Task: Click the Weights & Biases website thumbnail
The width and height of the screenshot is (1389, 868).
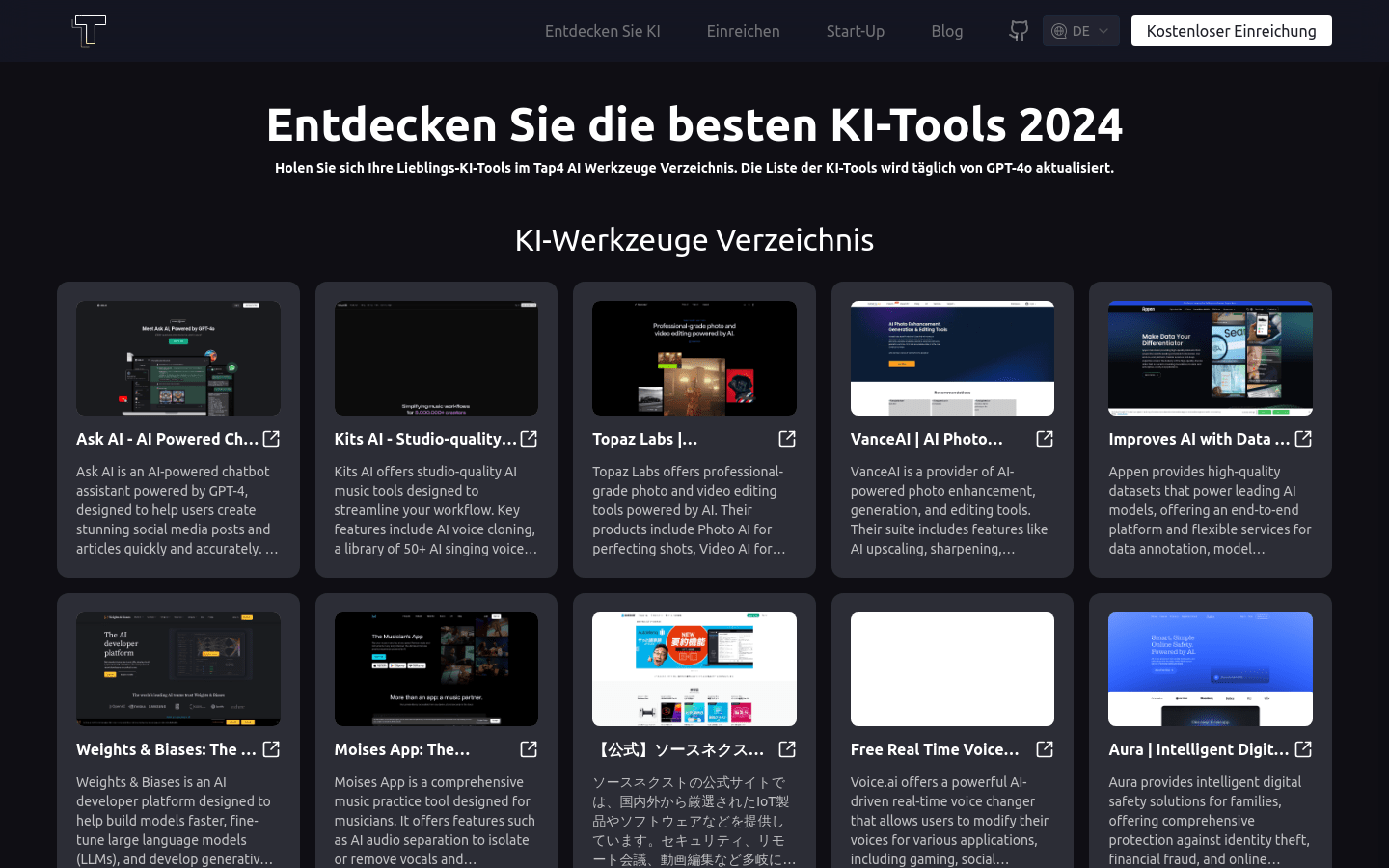Action: (x=178, y=669)
